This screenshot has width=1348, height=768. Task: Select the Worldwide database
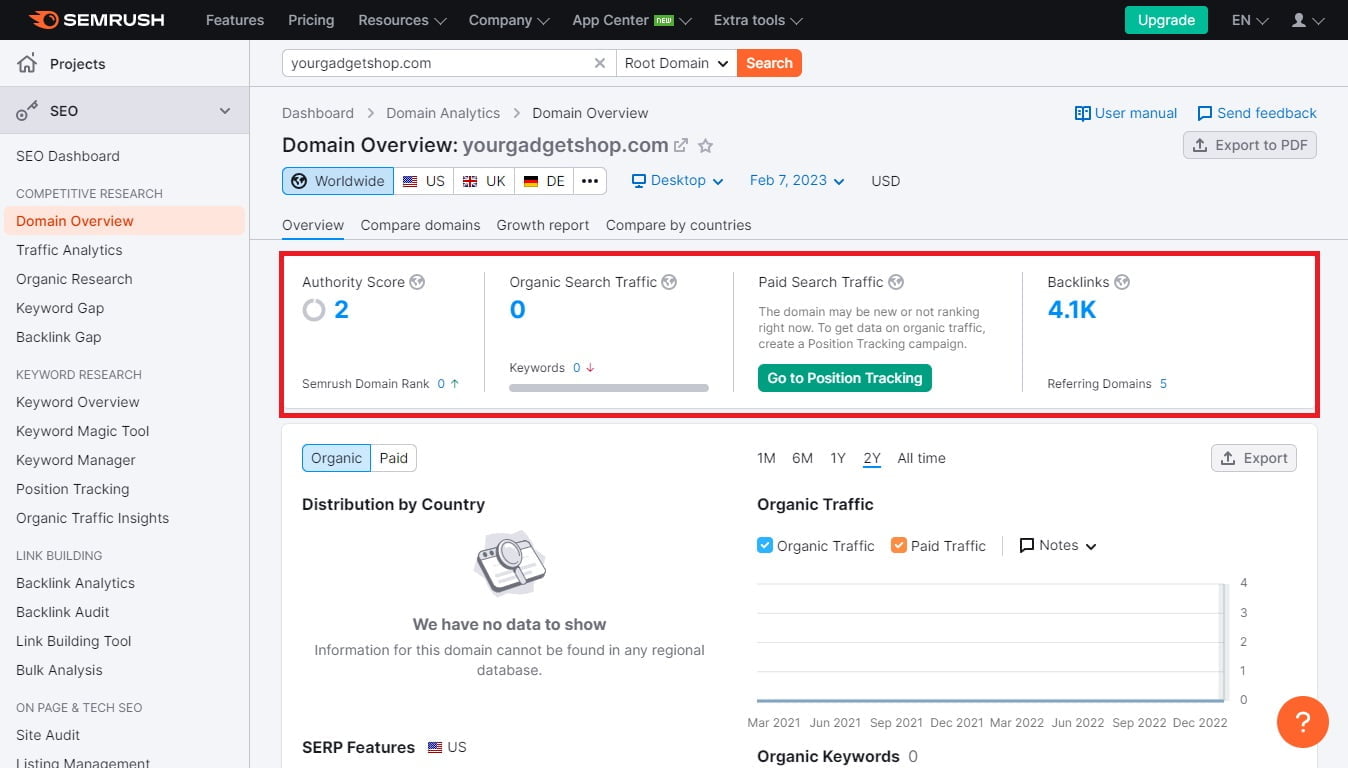[338, 181]
